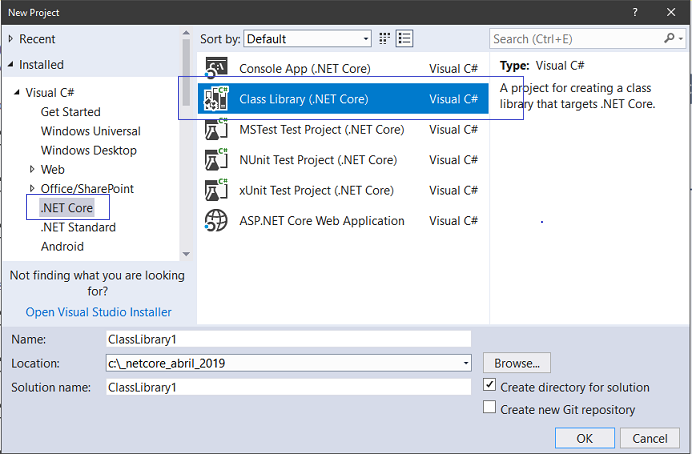Select the .NET Standard category

pos(78,227)
